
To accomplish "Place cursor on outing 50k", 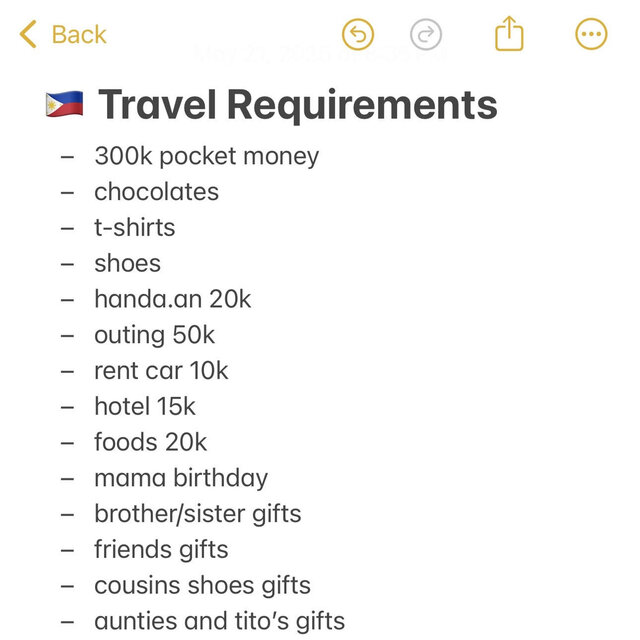I will point(154,336).
